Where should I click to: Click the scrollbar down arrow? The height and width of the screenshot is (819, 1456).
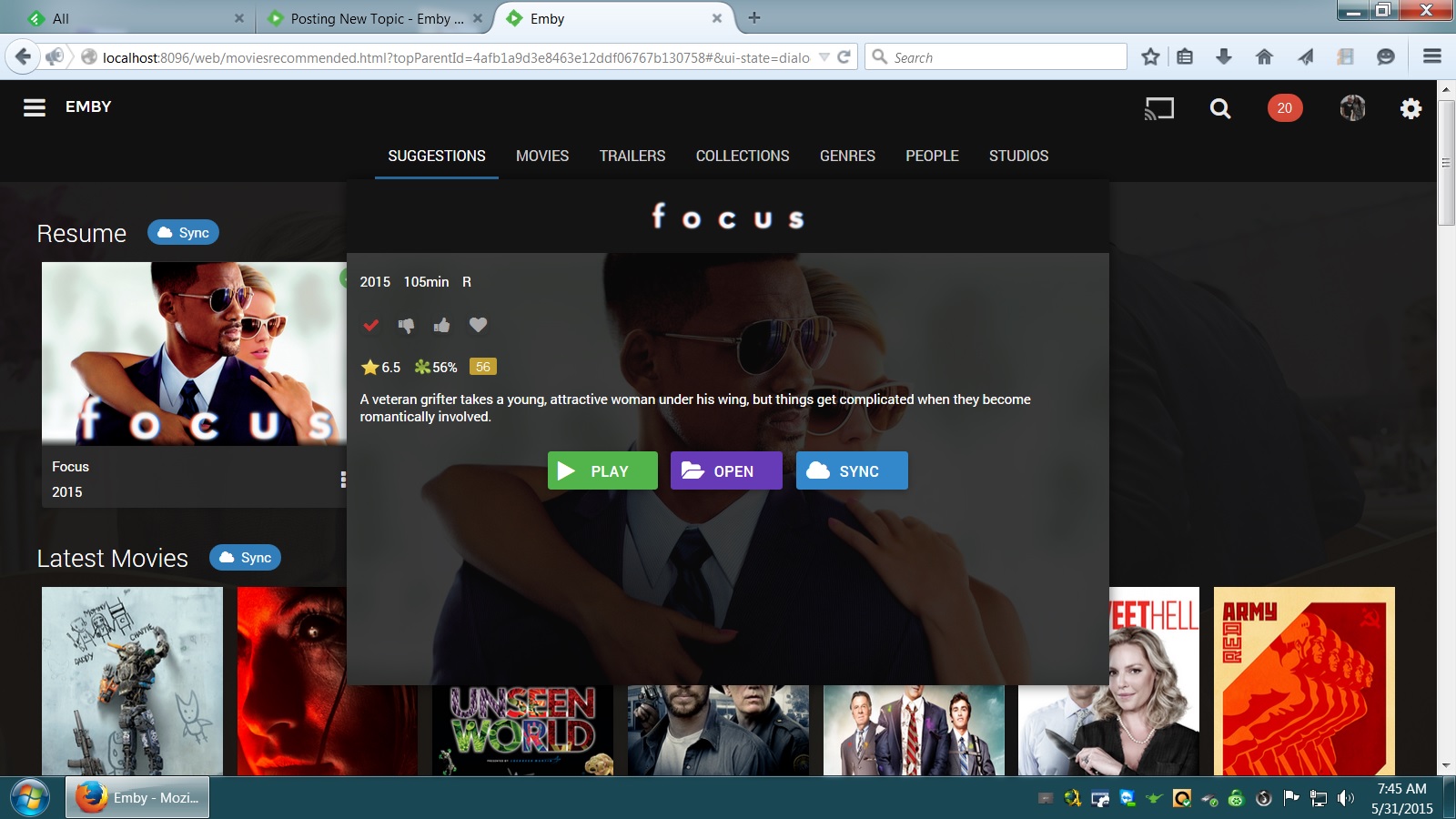pos(1446,766)
